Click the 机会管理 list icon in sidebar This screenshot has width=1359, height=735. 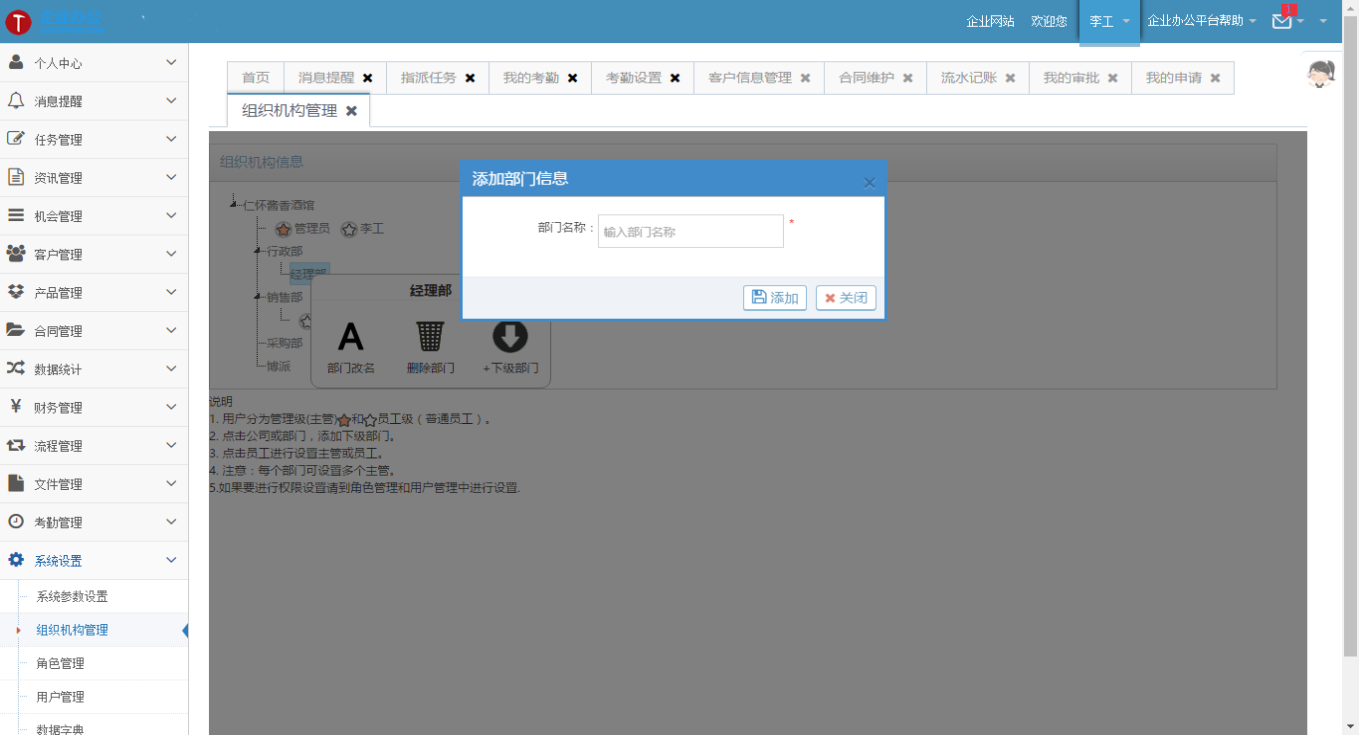tap(16, 215)
